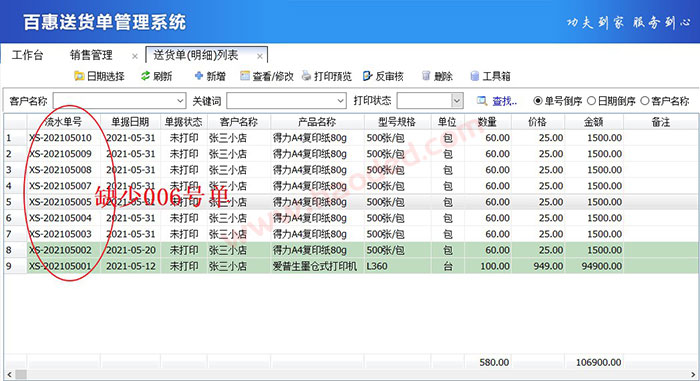The height and width of the screenshot is (381, 700).
Task: Click the 刷新 refresh icon
Action: 146,76
